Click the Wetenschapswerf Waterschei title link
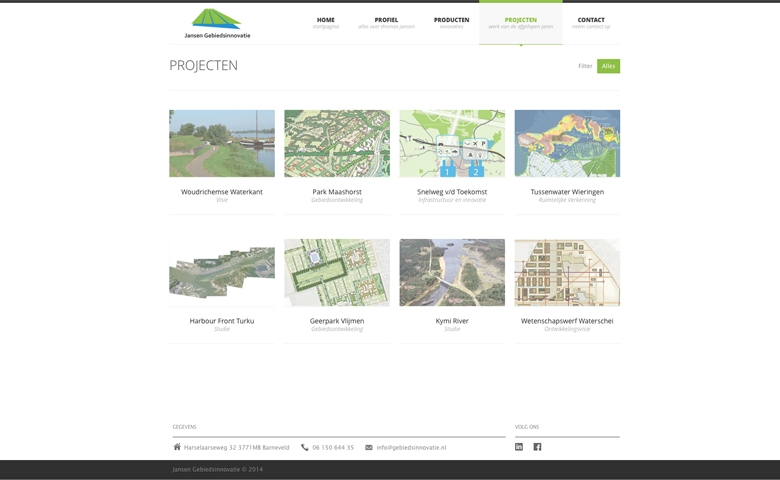 click(x=567, y=321)
